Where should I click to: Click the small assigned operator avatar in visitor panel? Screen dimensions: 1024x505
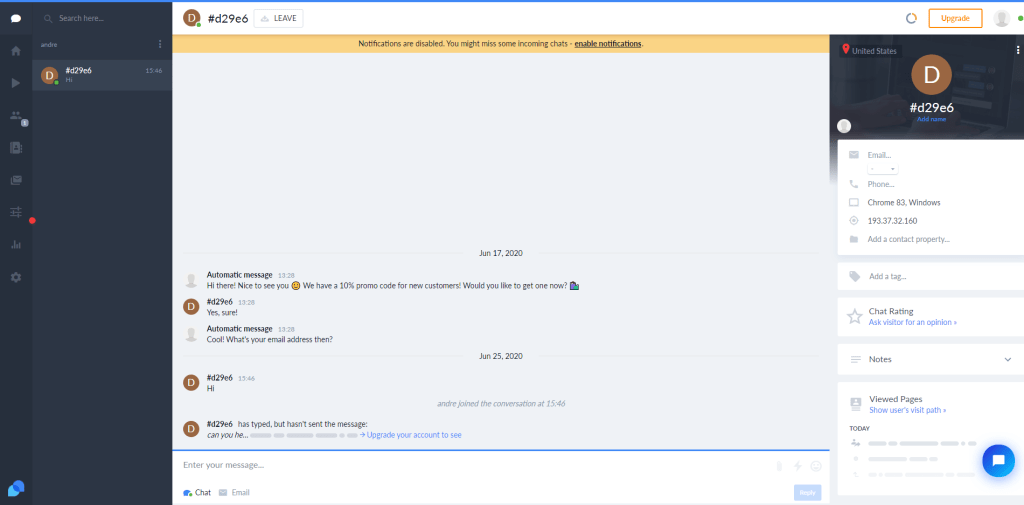pyautogui.click(x=844, y=126)
